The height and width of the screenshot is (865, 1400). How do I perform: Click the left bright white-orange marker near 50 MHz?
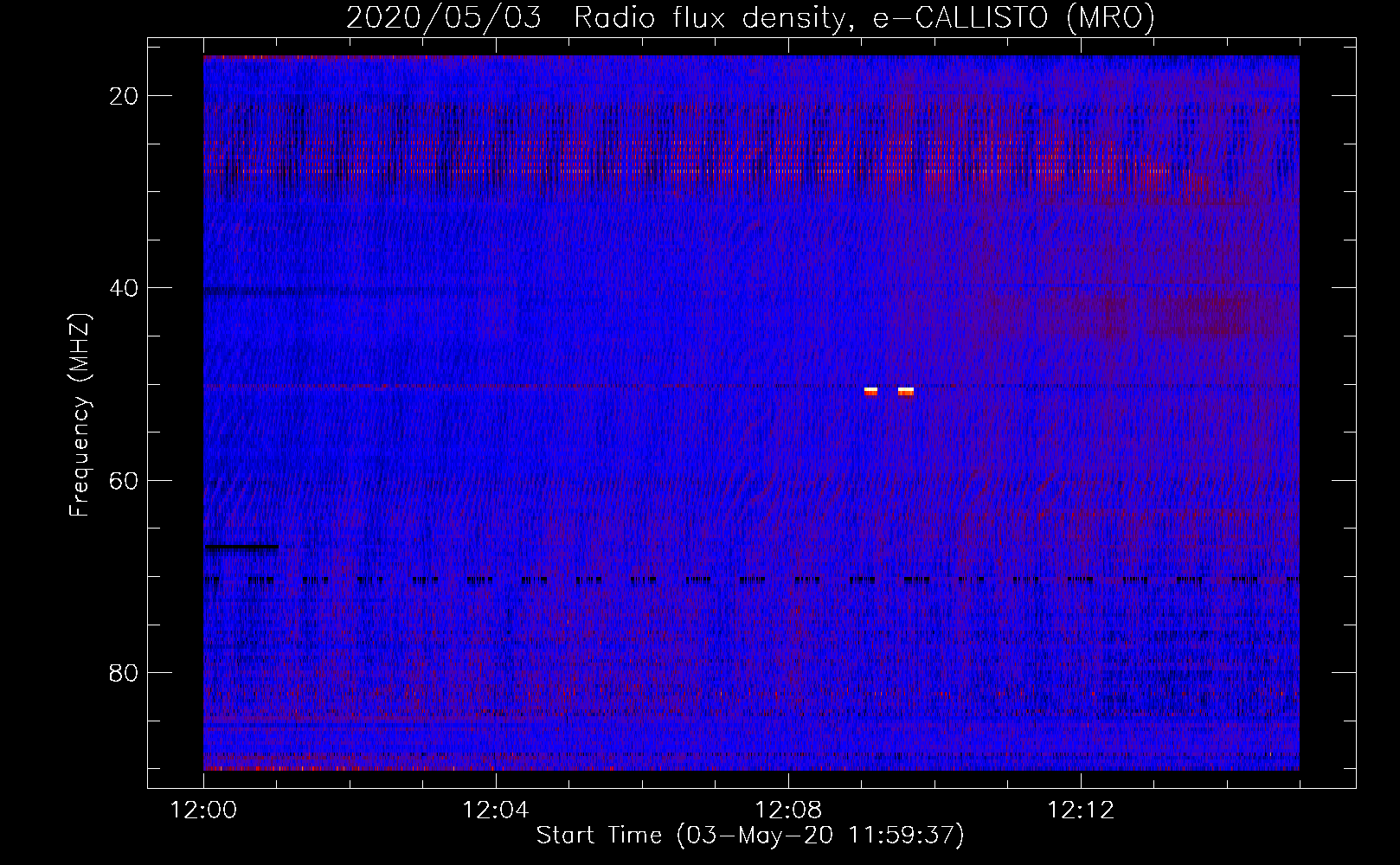click(x=870, y=391)
